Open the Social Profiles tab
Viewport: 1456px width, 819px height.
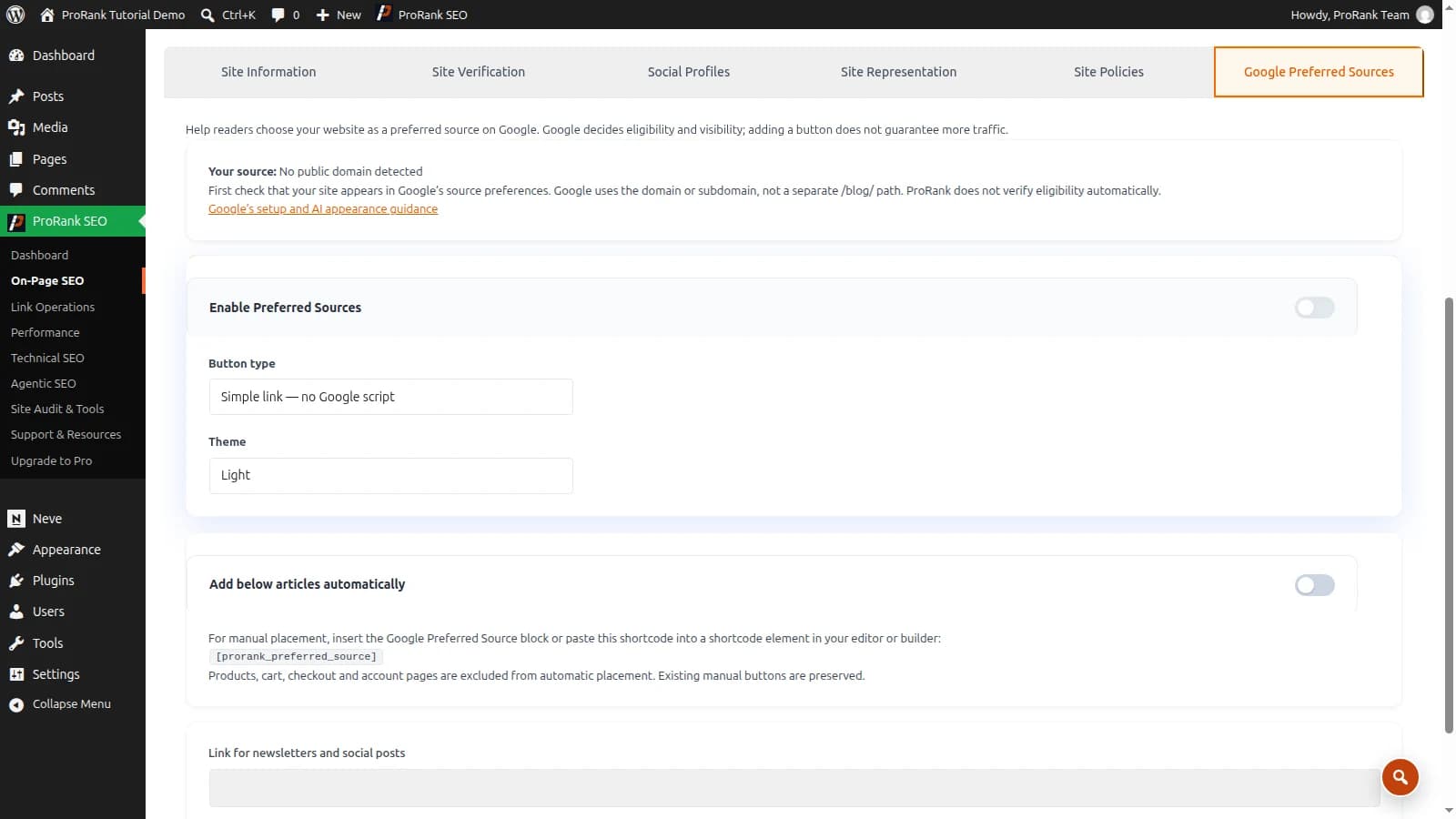(x=689, y=72)
